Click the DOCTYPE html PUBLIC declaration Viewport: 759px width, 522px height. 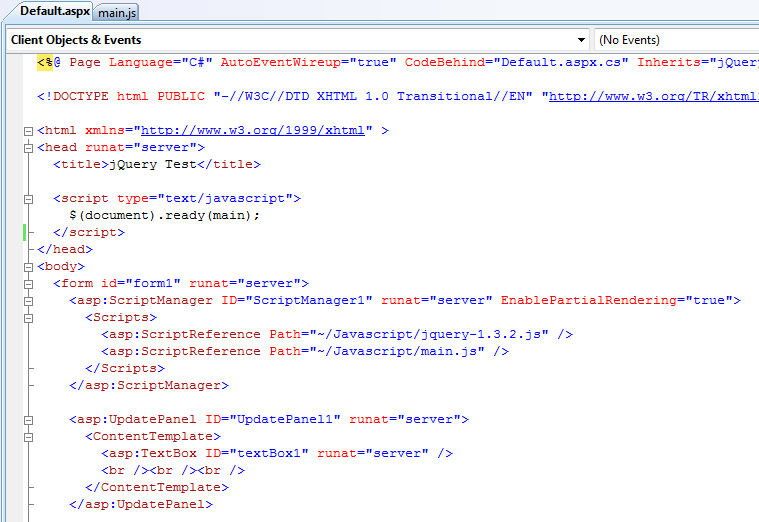coord(121,96)
